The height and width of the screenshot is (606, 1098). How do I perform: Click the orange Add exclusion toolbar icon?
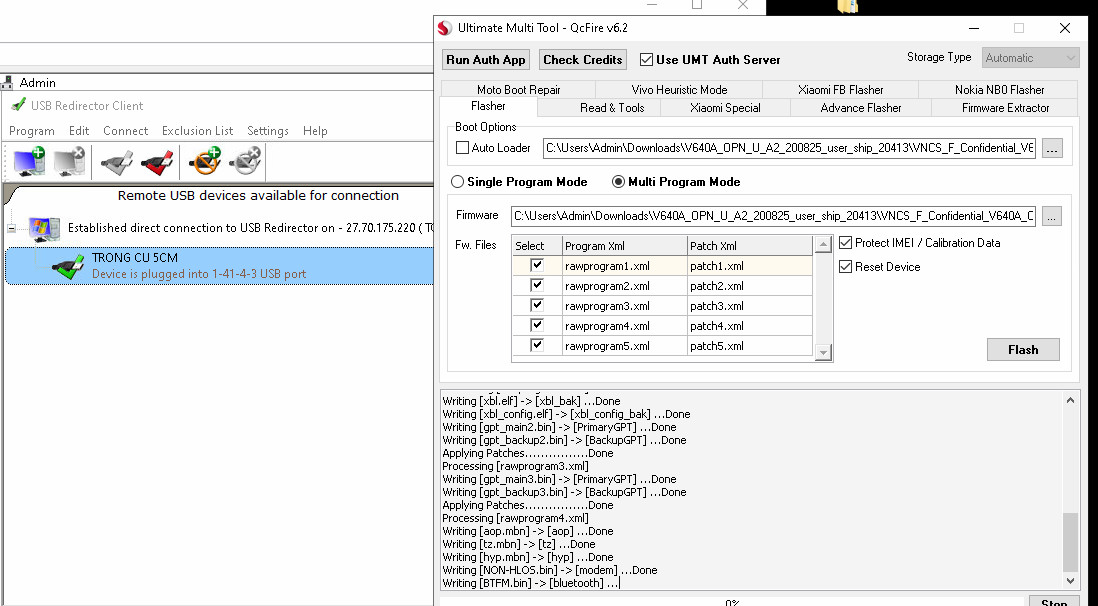[x=204, y=162]
